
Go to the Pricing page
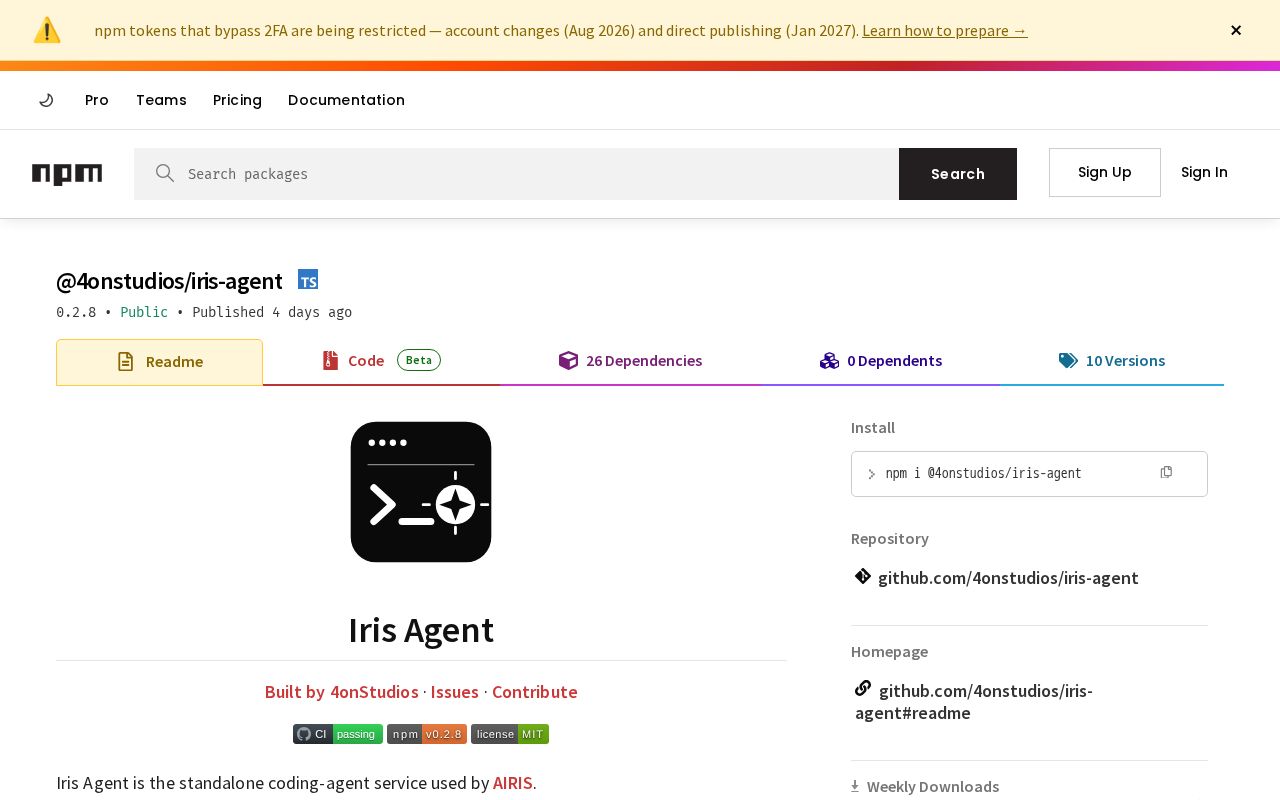pyautogui.click(x=237, y=100)
